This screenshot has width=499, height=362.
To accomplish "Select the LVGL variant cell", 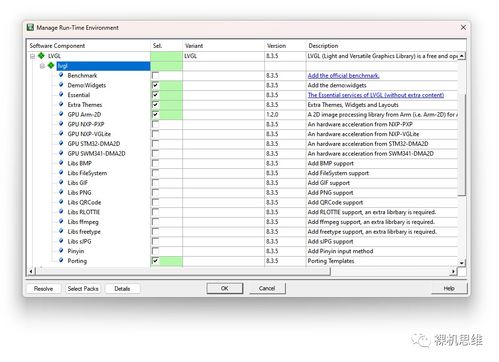I will click(x=223, y=56).
